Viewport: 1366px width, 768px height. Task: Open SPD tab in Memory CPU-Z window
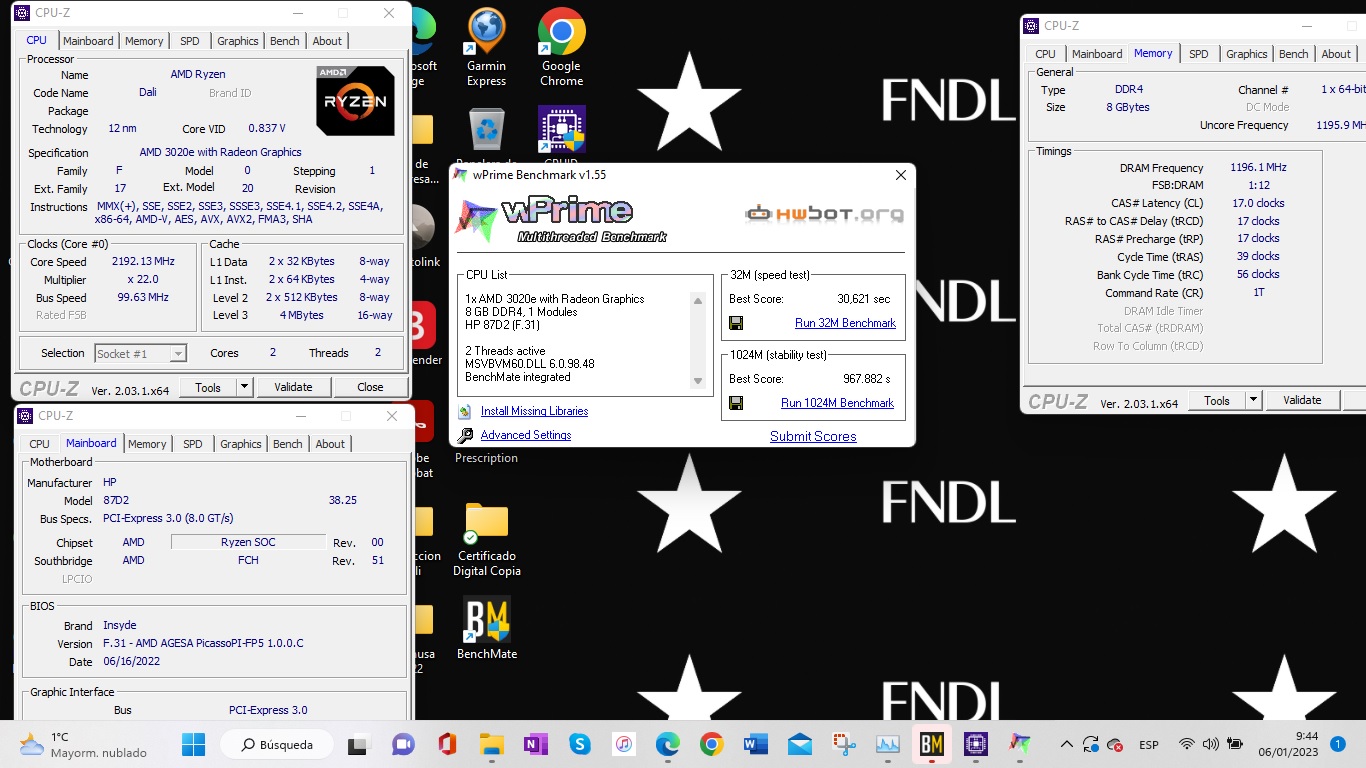coord(1199,54)
